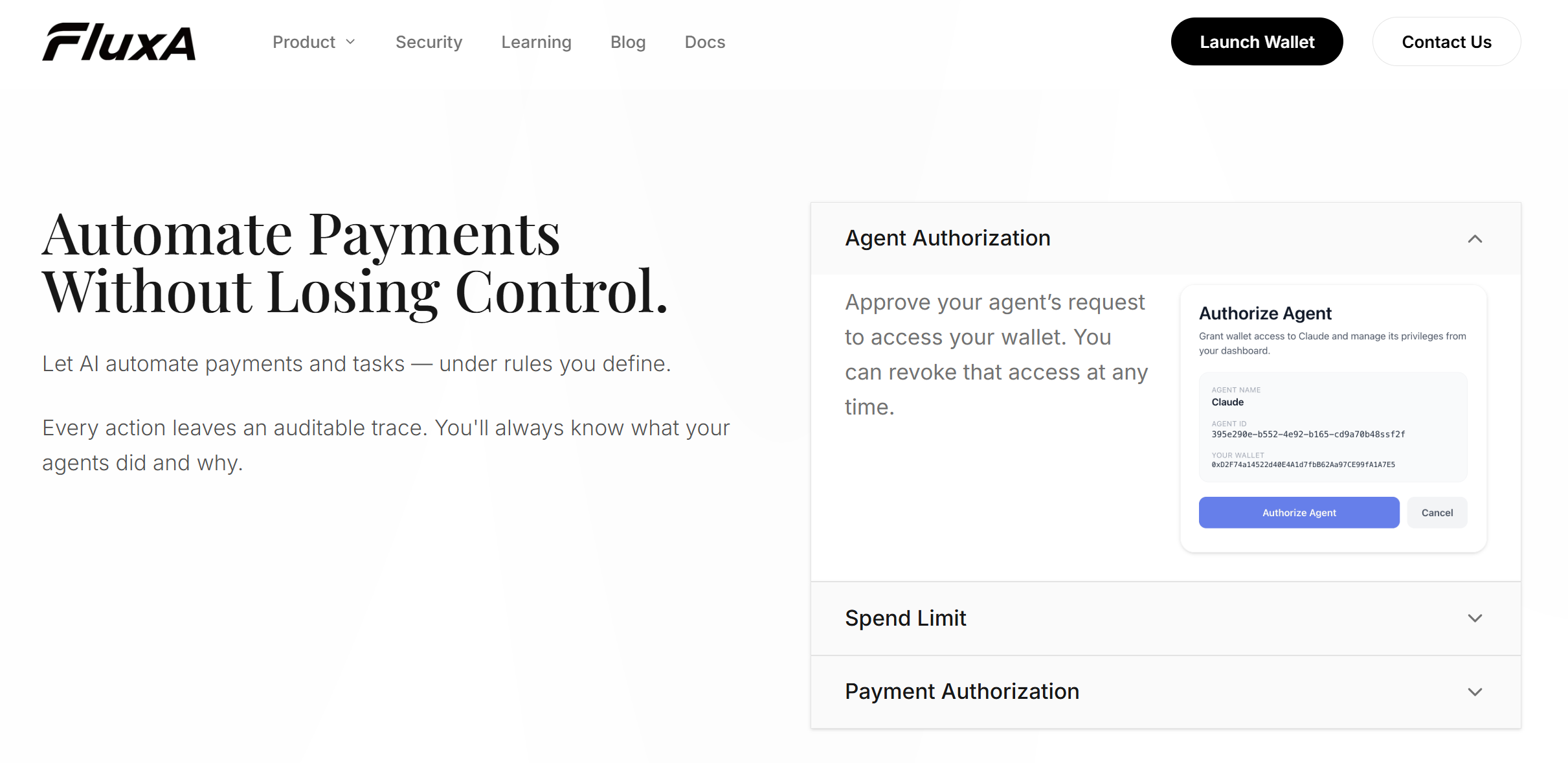Click the wallet address text

[1303, 464]
